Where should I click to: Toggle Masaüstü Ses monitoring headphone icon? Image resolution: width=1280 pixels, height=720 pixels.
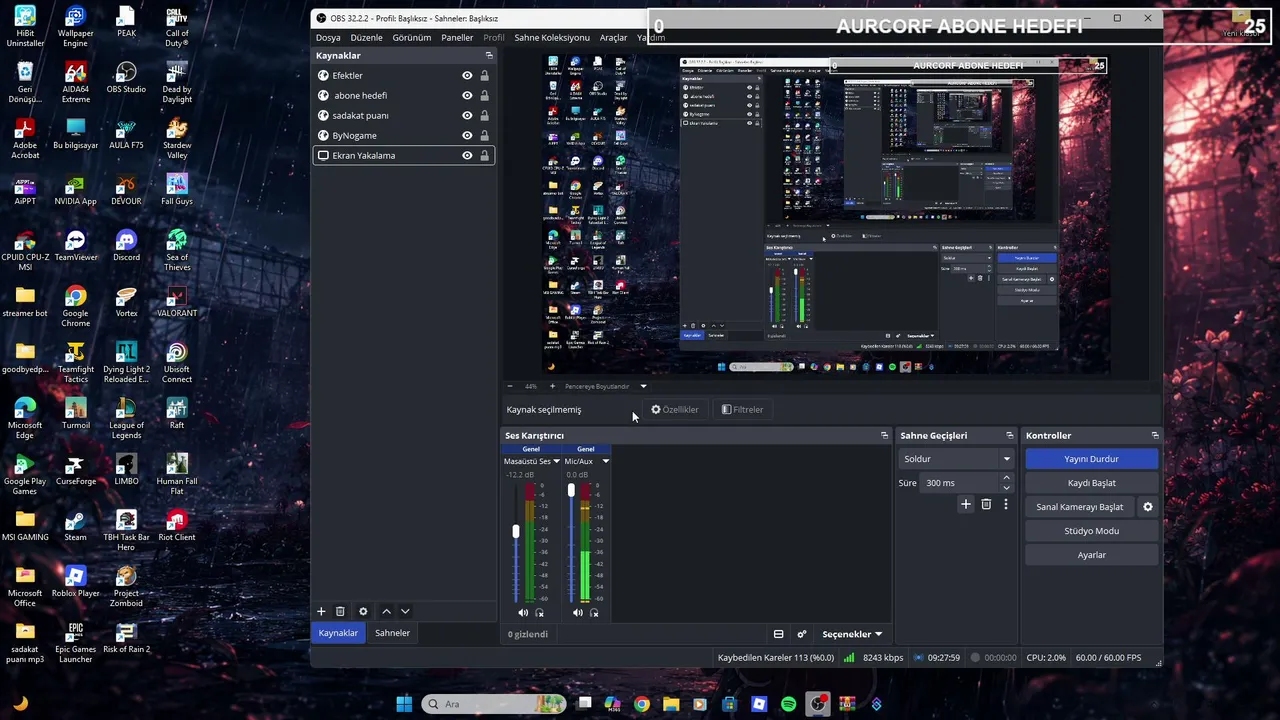pos(540,612)
